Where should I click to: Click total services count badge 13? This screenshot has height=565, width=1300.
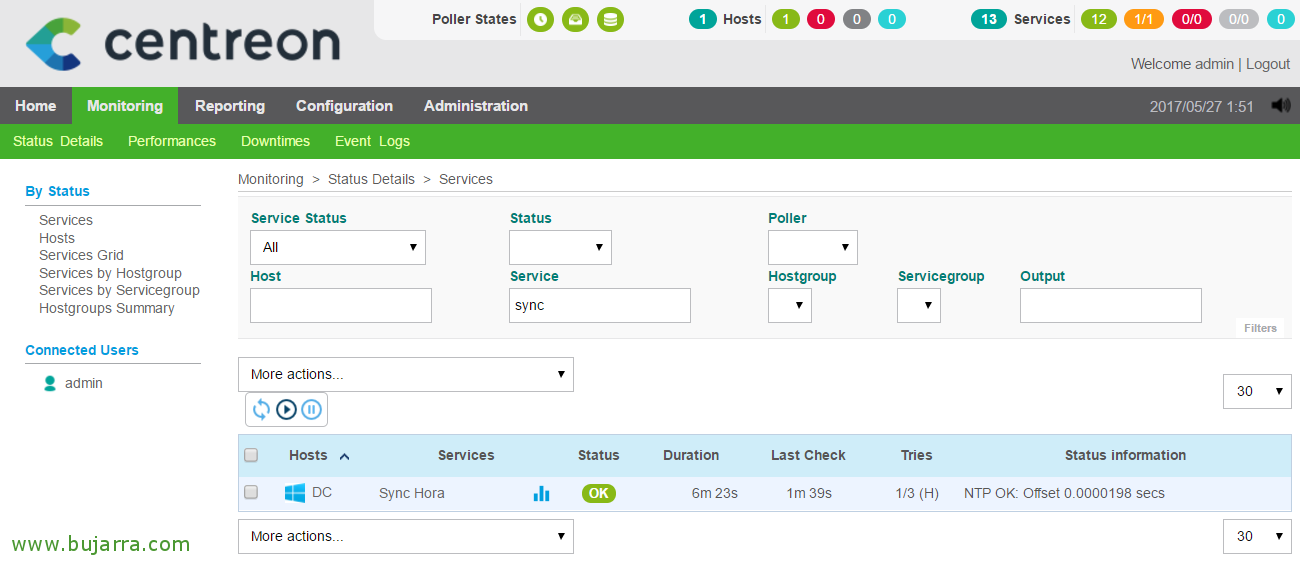[x=989, y=19]
